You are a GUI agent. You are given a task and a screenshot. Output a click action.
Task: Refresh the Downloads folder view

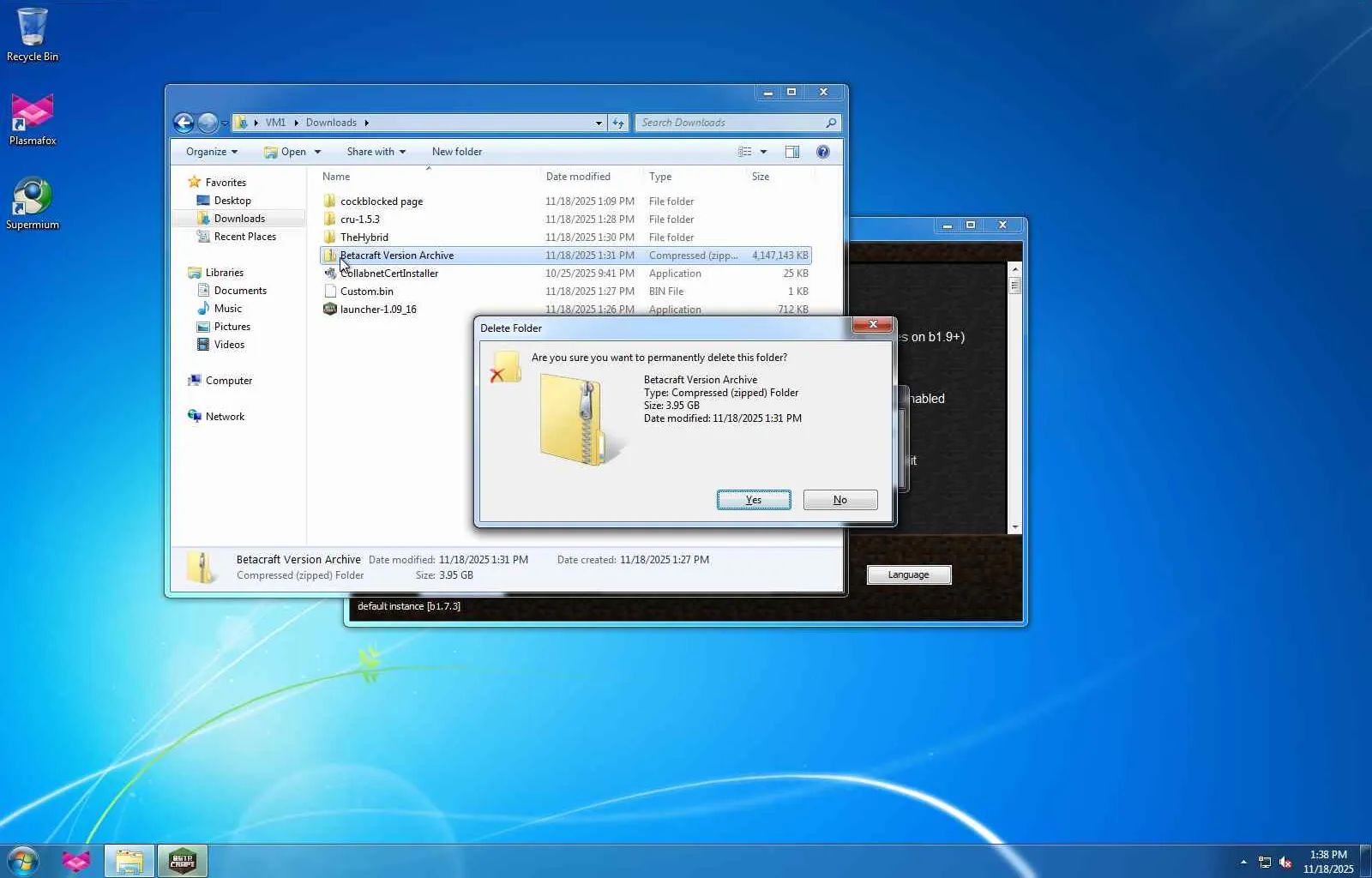pos(618,123)
